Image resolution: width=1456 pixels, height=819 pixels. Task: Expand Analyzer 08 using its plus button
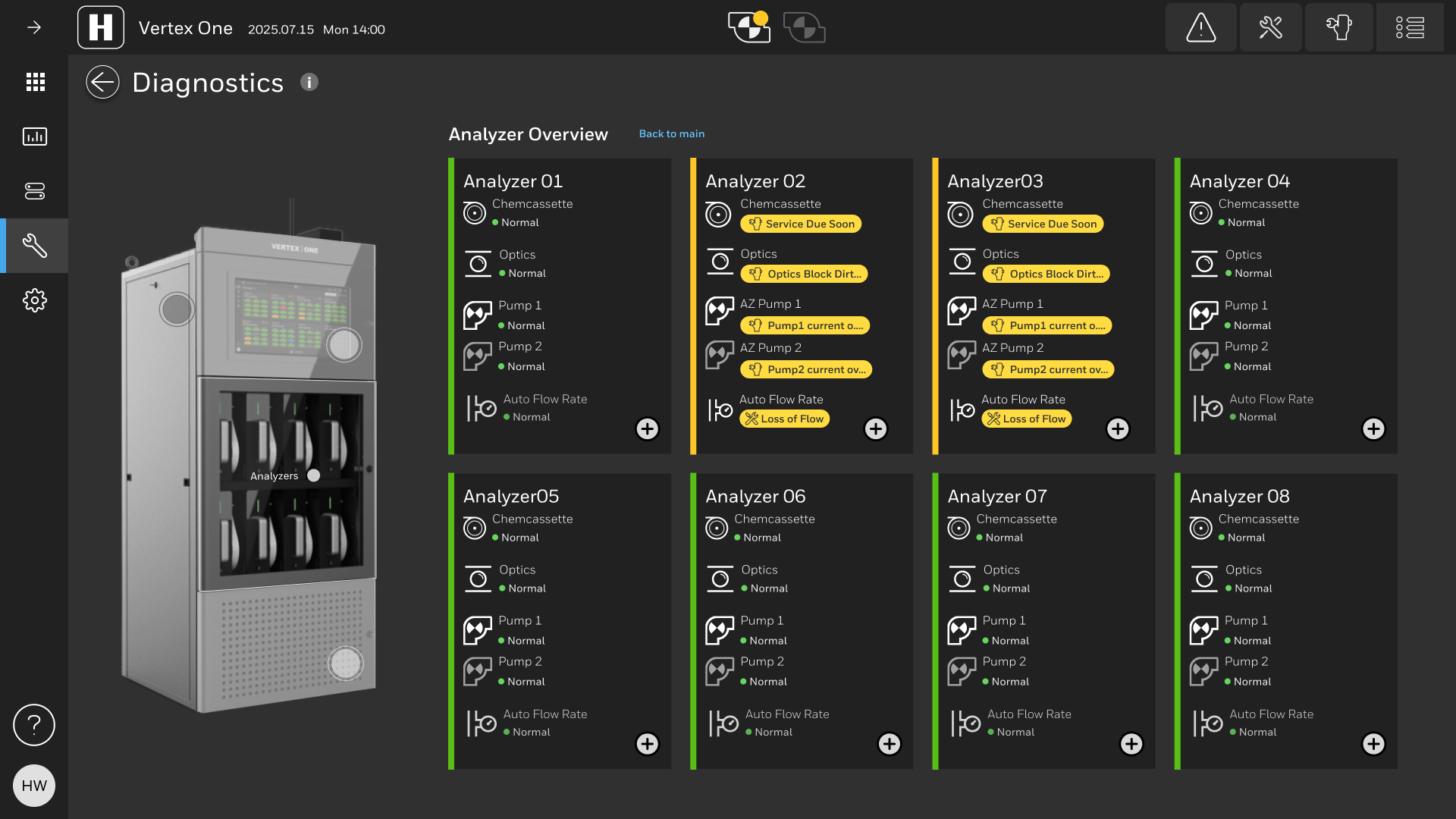[1373, 744]
